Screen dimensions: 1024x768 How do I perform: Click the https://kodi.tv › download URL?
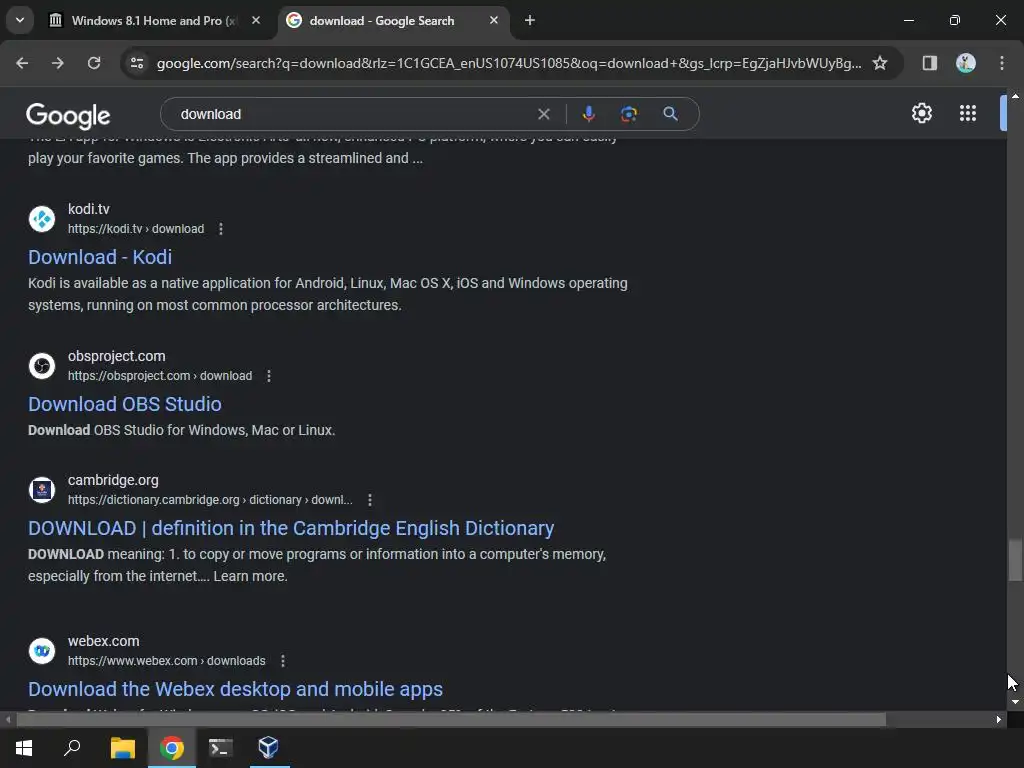click(x=136, y=229)
